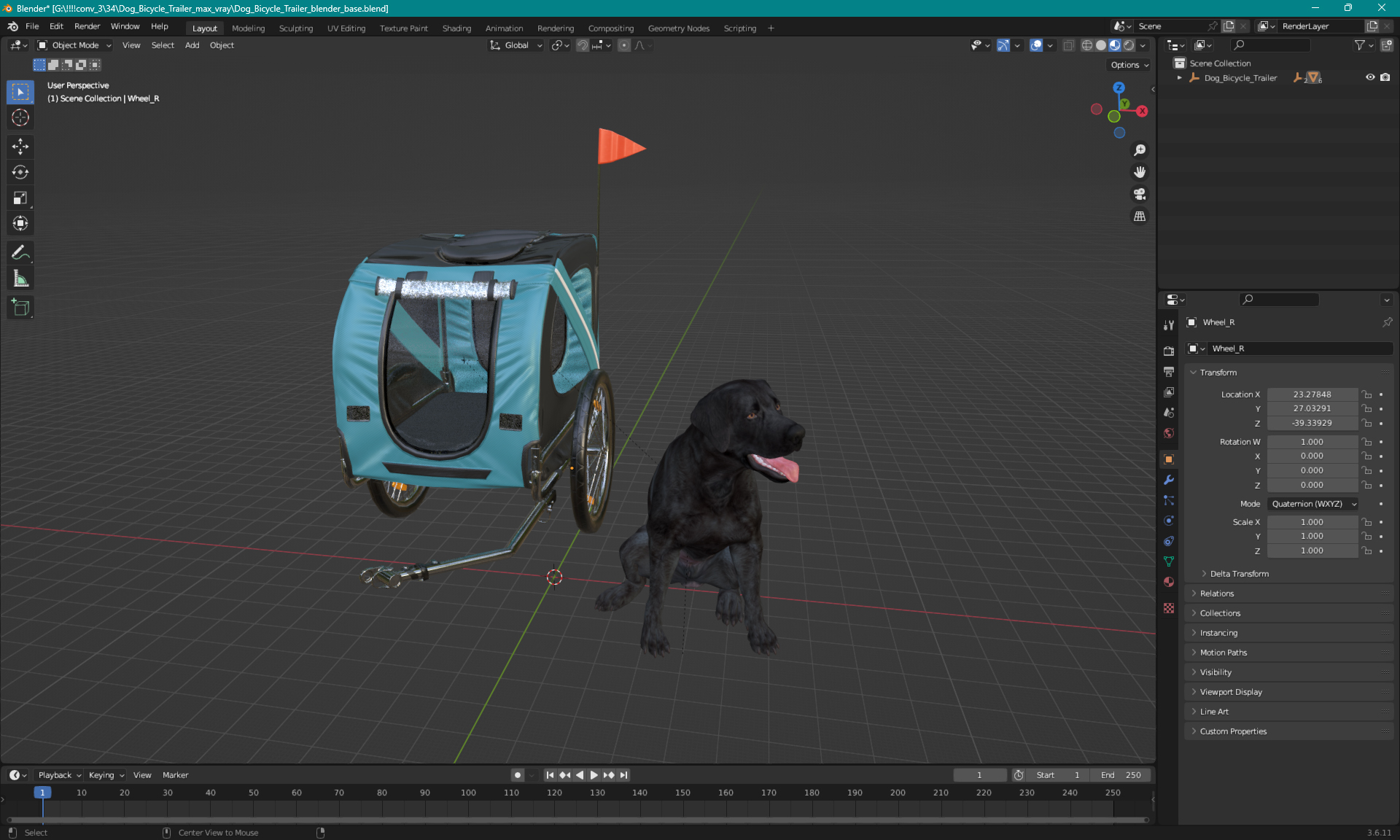
Task: Expand the Delta Transform section
Action: coord(1239,574)
